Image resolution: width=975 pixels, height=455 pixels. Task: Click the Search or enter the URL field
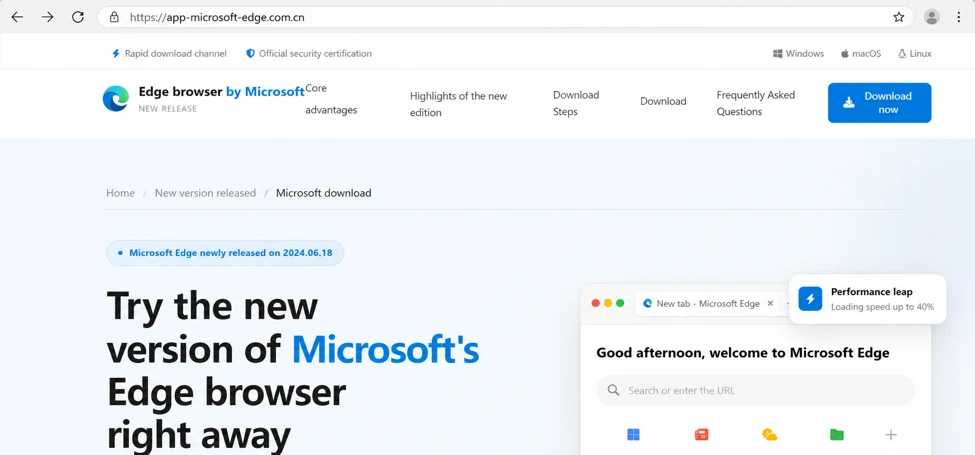pyautogui.click(x=756, y=390)
